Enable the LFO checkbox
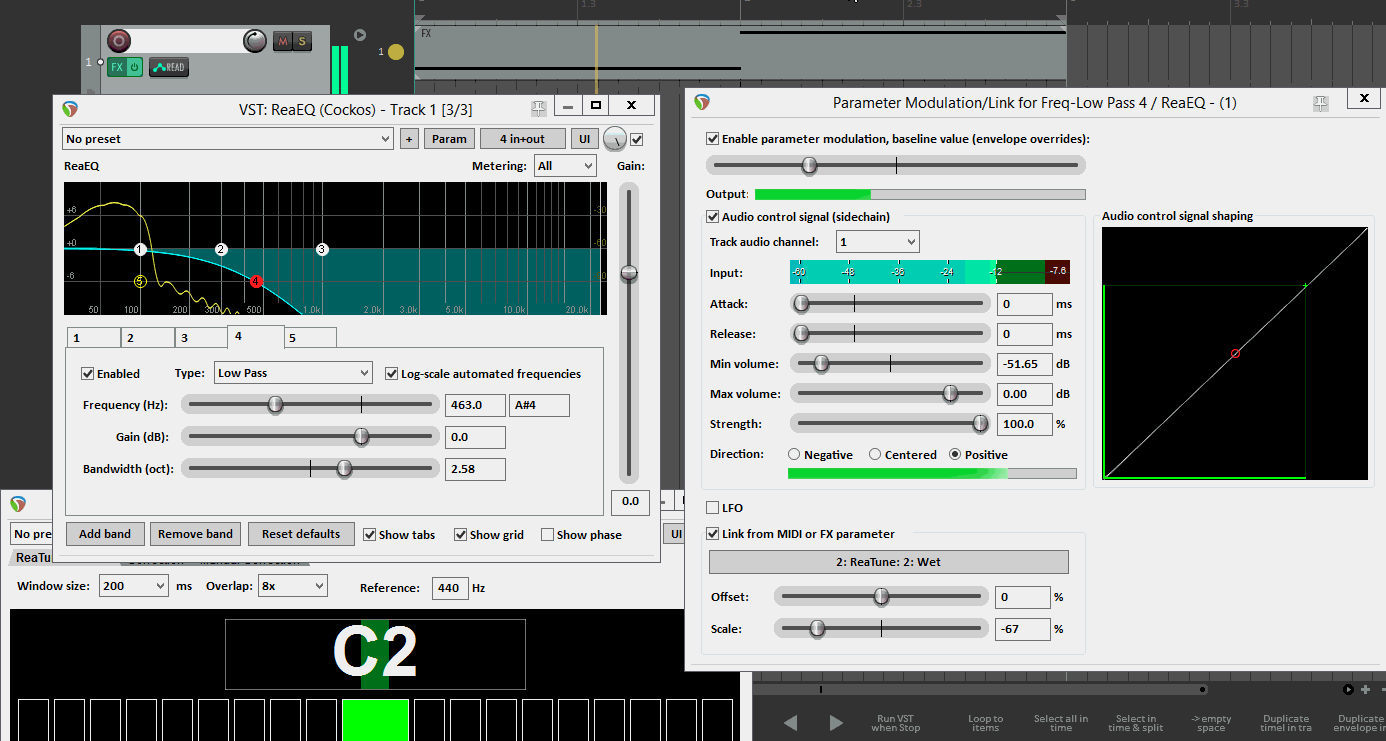 point(713,508)
